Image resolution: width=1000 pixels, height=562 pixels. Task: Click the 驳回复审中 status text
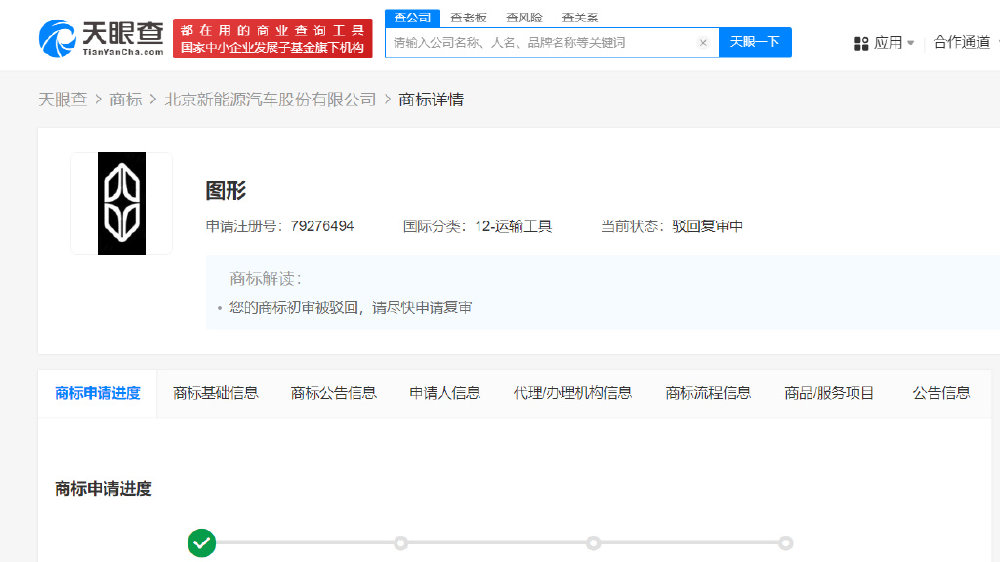pos(707,226)
